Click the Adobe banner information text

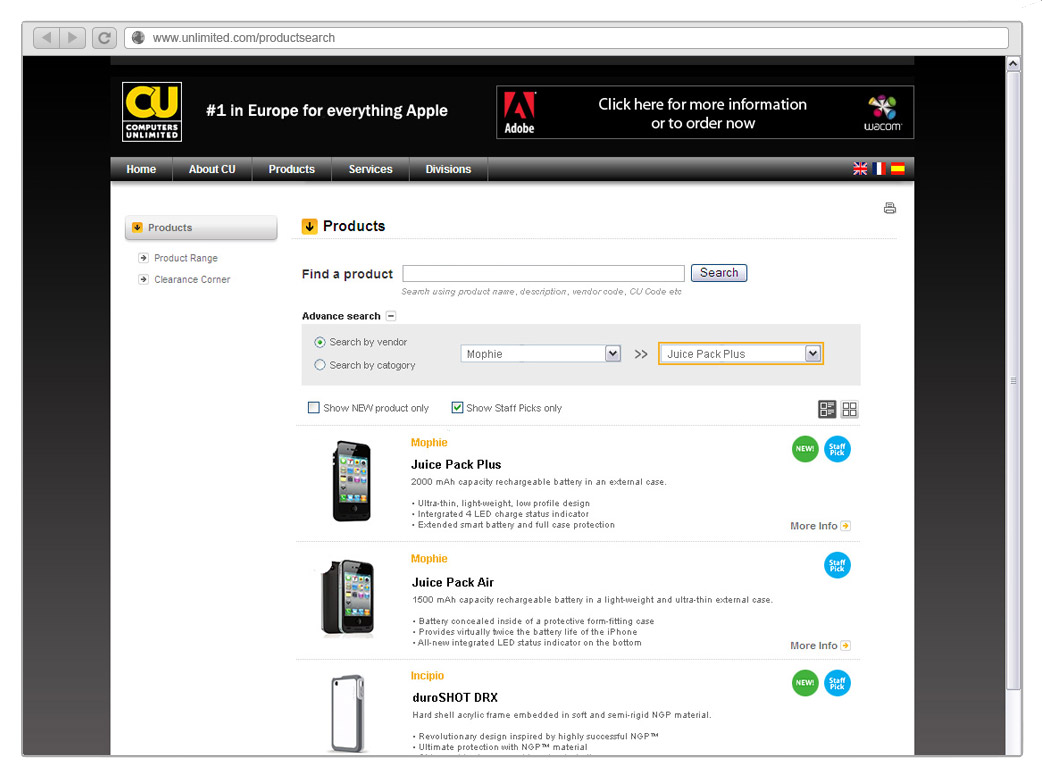[702, 113]
